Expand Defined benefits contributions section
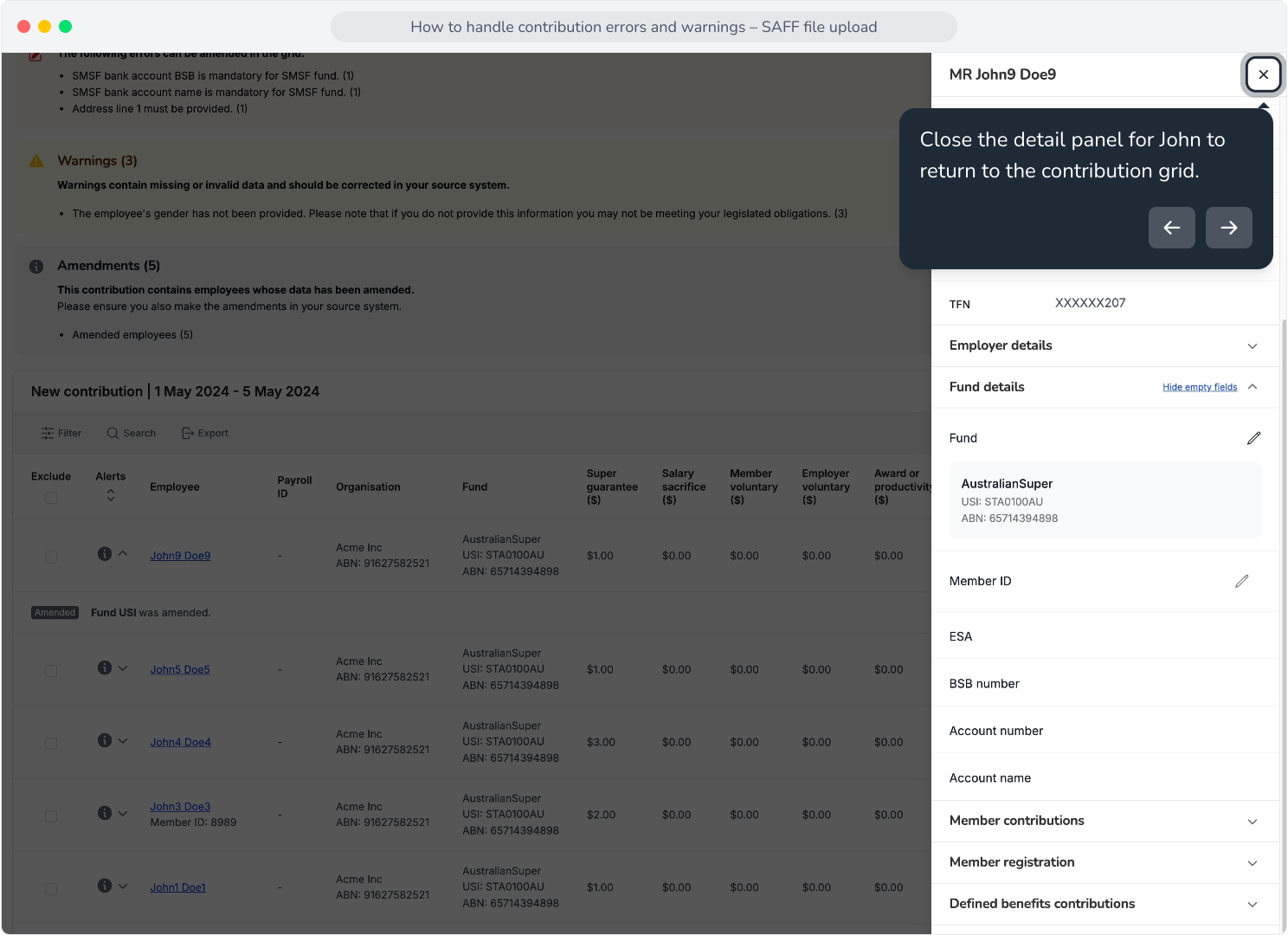Screen dimensions: 1288x935 point(1105,904)
